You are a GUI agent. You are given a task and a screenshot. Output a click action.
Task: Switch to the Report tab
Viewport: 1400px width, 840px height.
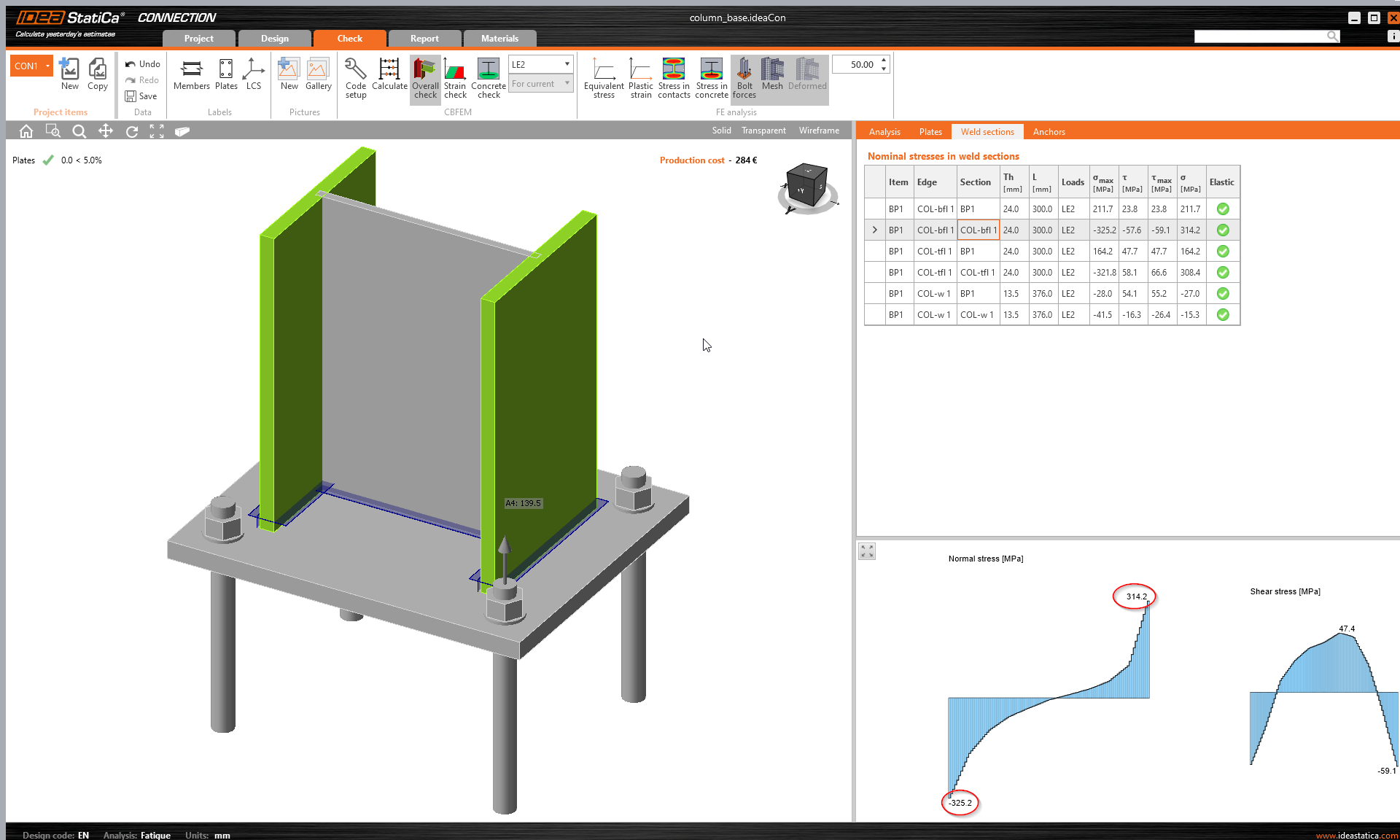tap(424, 39)
